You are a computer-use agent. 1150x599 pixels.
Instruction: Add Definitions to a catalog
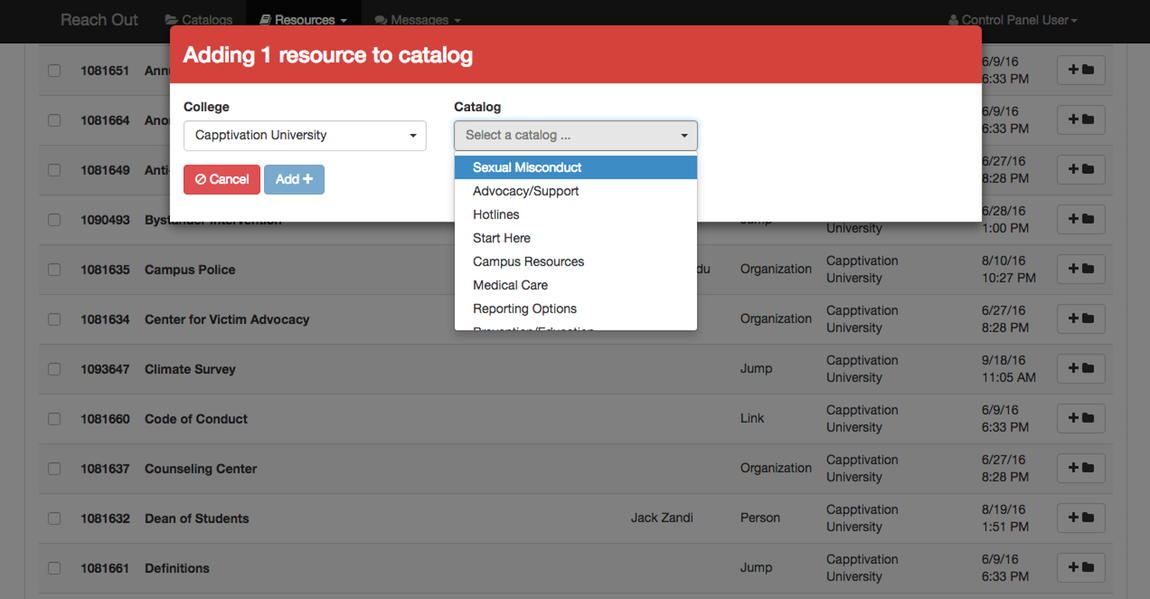1081,567
